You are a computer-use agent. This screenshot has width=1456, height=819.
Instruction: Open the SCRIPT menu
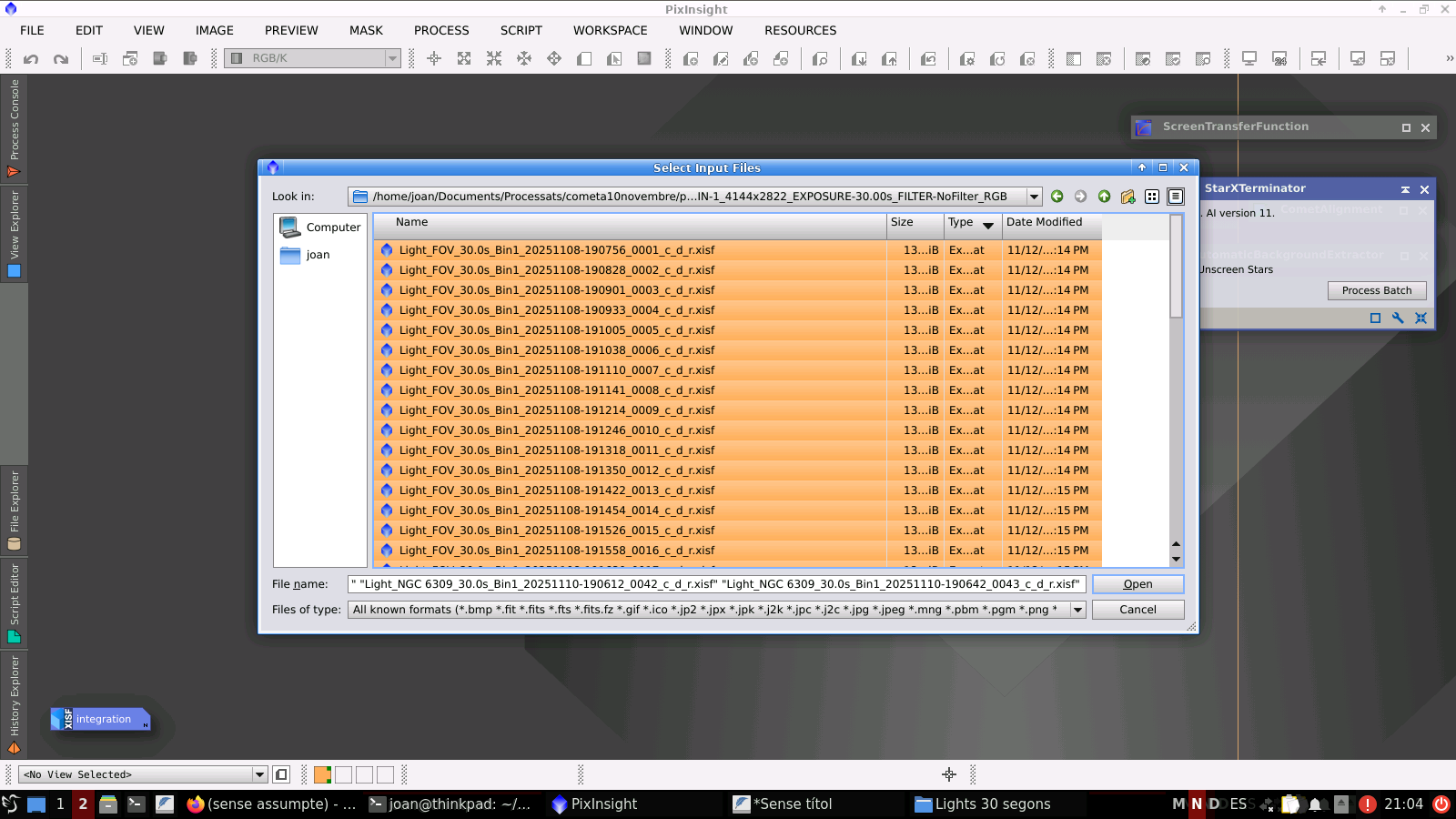[521, 30]
